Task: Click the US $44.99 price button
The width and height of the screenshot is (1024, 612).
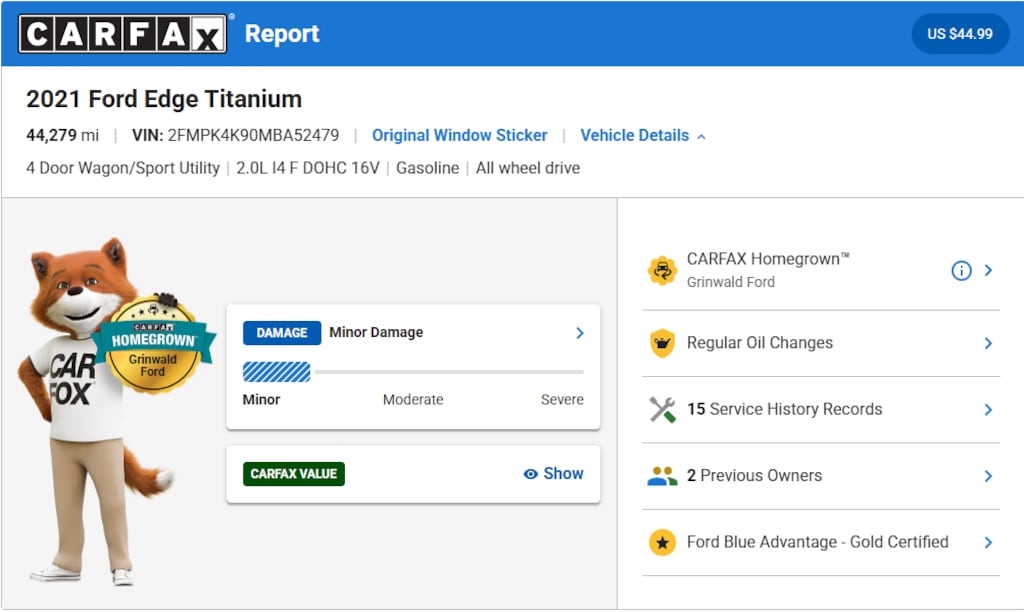Action: click(x=959, y=34)
